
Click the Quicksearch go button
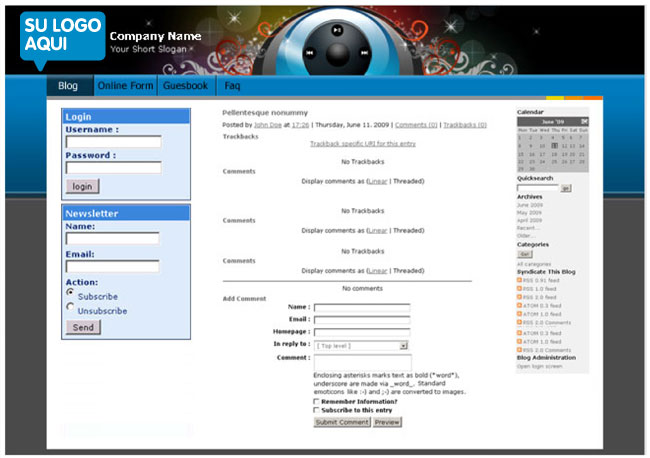pyautogui.click(x=565, y=188)
